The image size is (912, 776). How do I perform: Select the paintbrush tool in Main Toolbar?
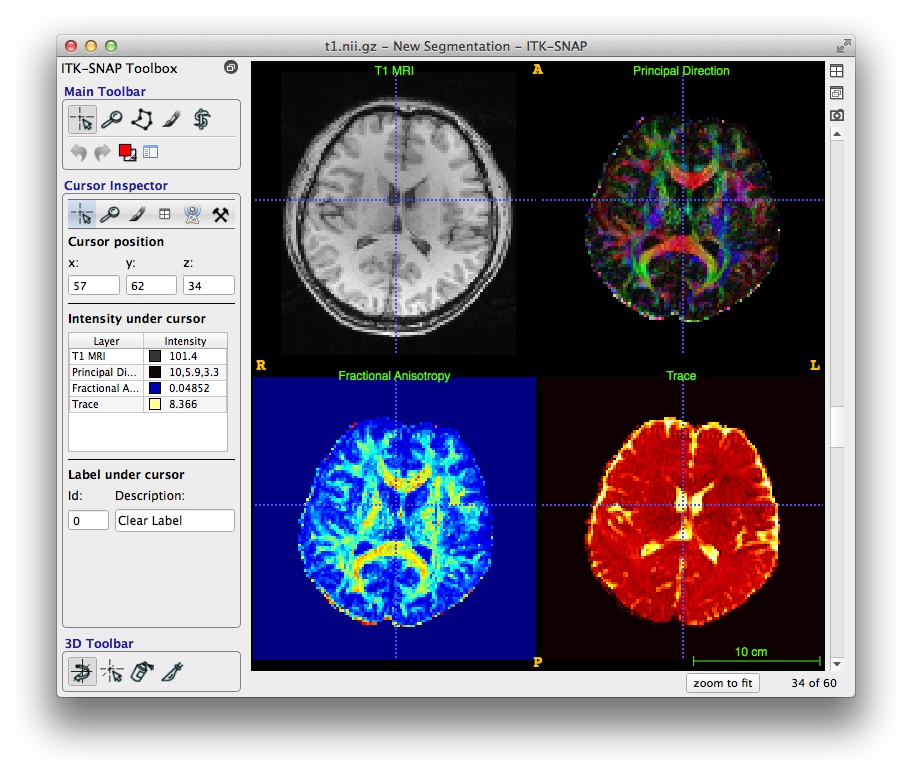172,119
